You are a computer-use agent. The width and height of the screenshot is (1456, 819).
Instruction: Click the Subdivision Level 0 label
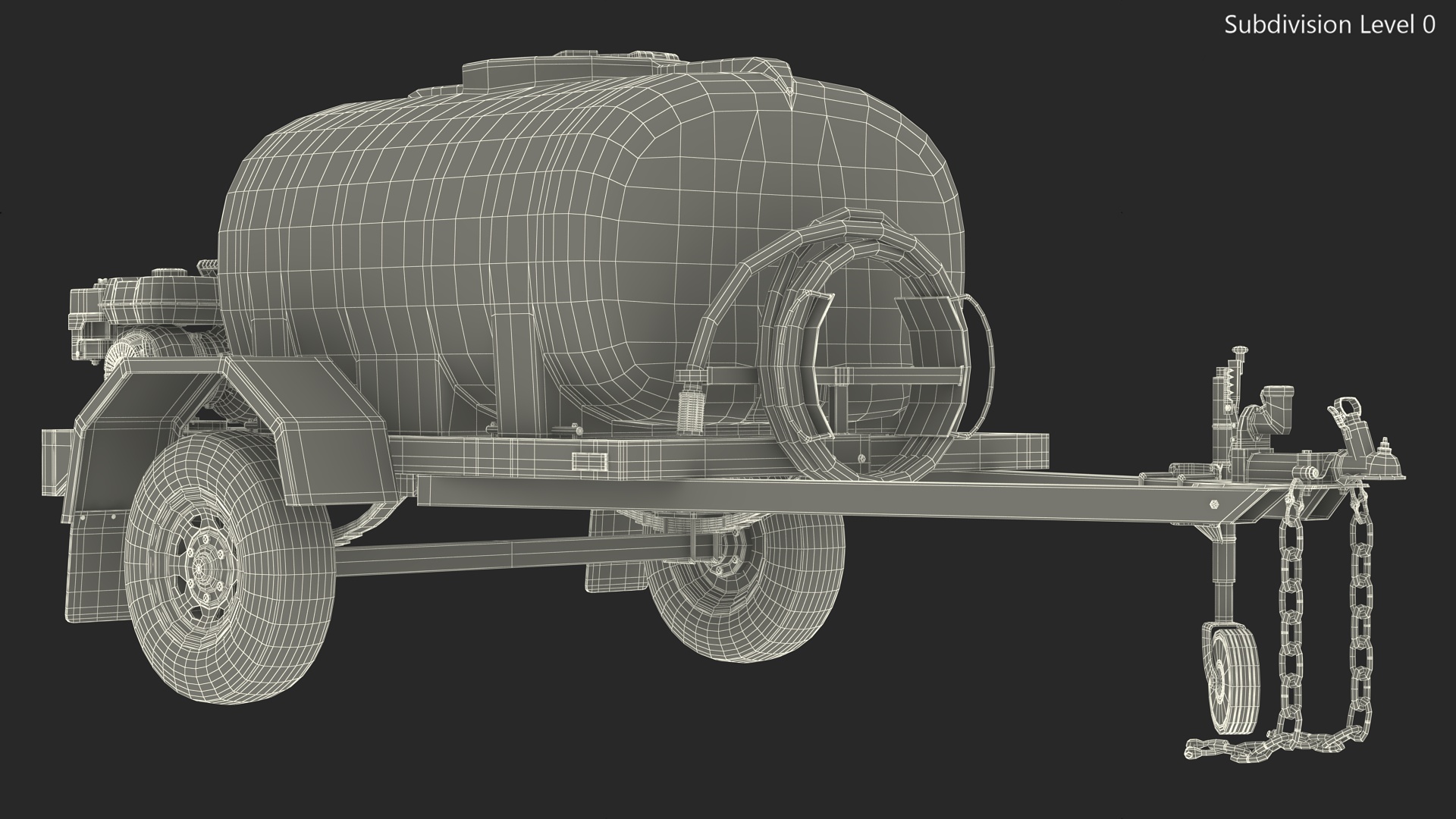[1329, 25]
